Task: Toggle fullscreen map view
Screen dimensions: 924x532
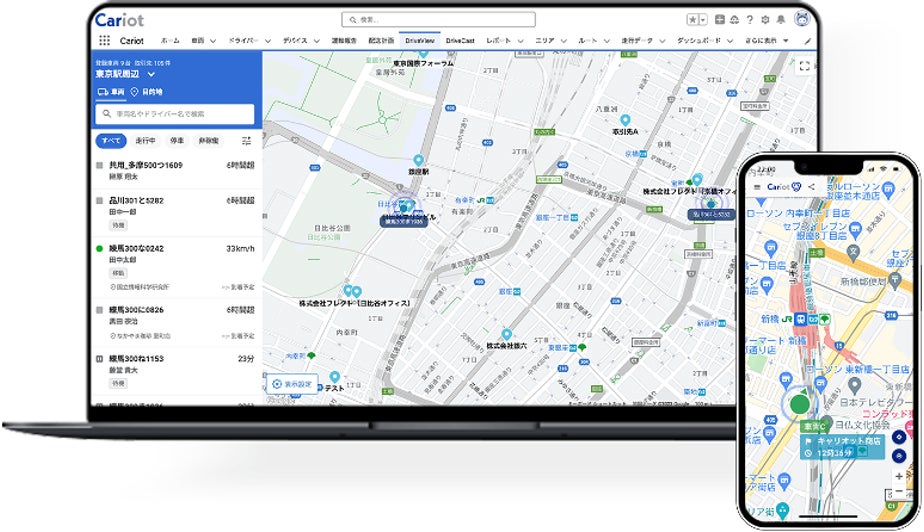Action: click(x=804, y=66)
